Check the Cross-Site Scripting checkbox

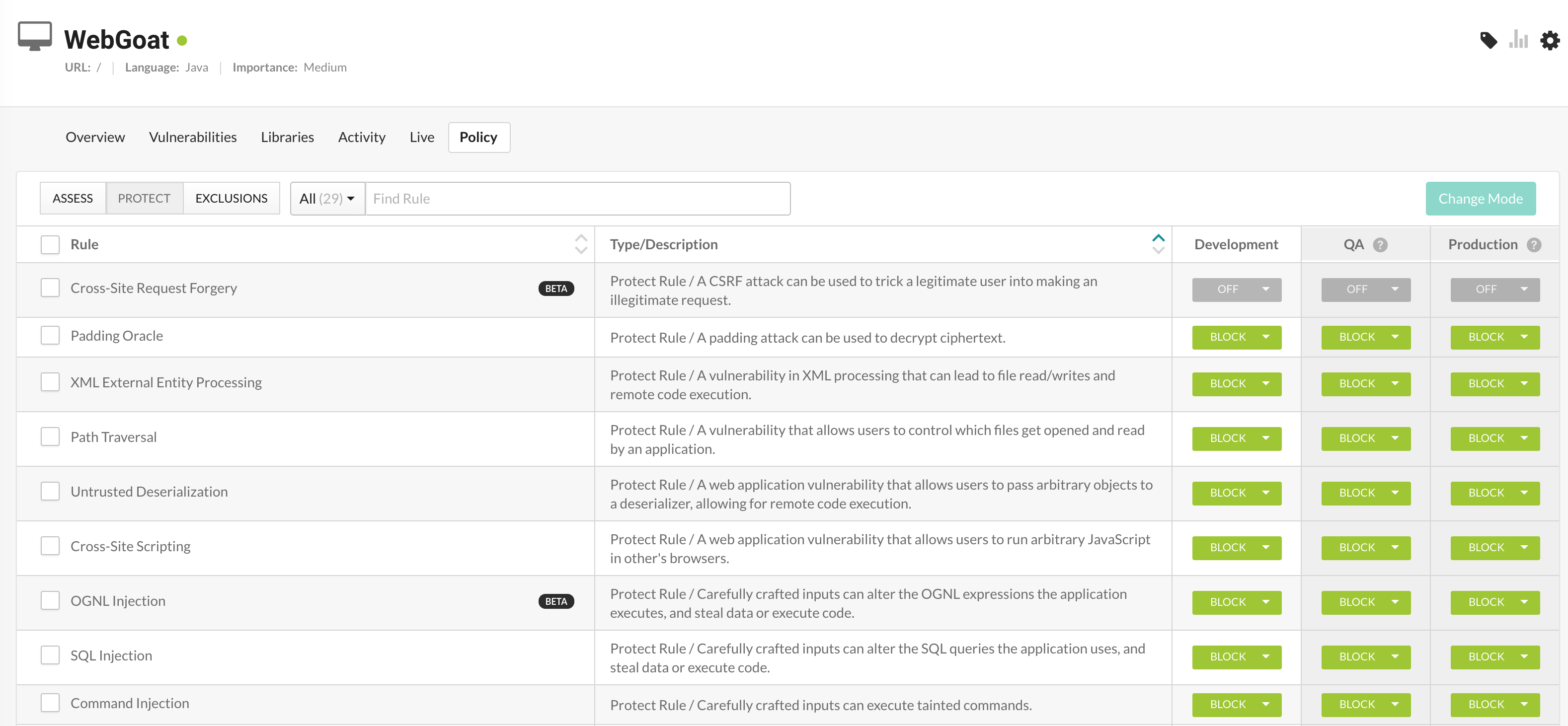coord(50,546)
